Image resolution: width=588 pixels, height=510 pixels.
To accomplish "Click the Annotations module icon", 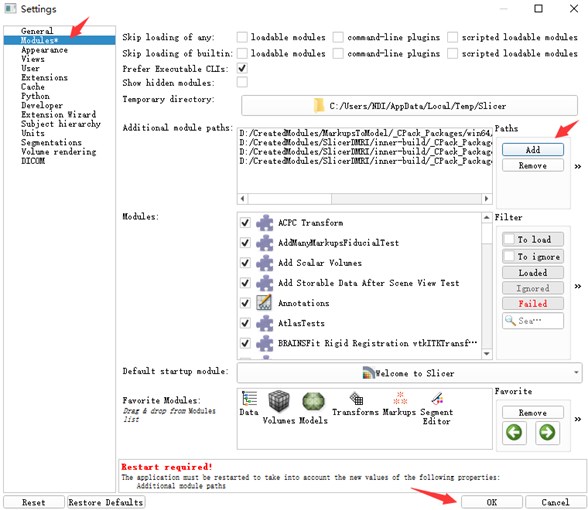I will click(x=264, y=302).
